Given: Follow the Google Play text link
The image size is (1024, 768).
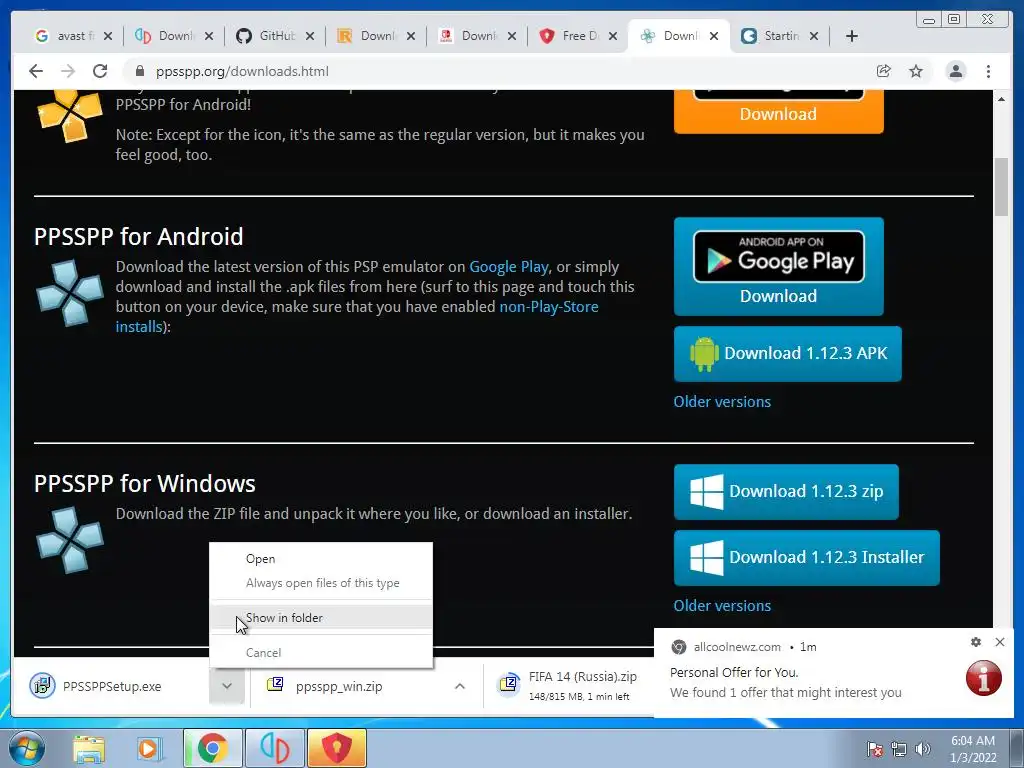Looking at the screenshot, I should pyautogui.click(x=509, y=267).
